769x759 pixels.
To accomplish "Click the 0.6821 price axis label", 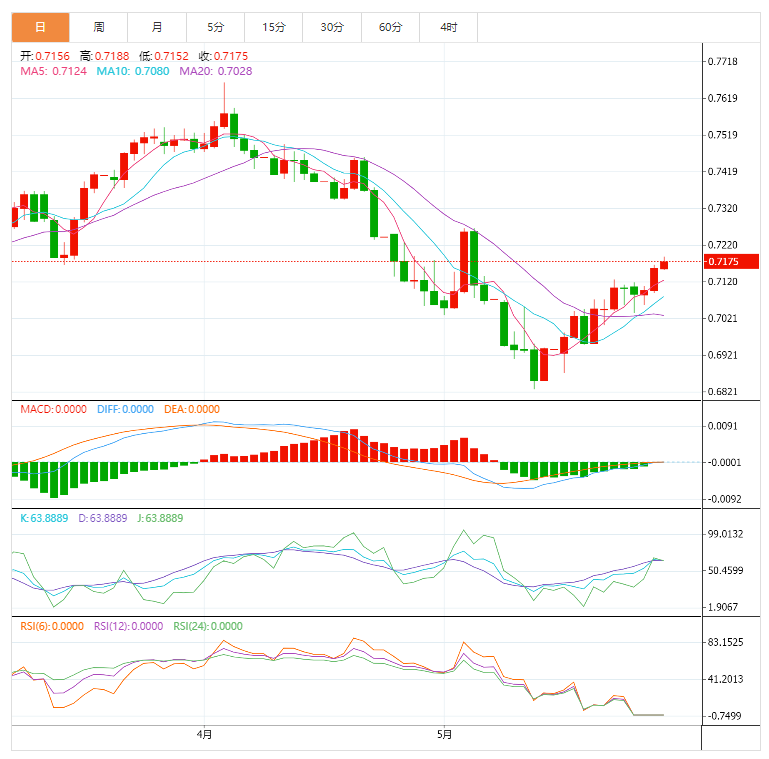I will (723, 392).
